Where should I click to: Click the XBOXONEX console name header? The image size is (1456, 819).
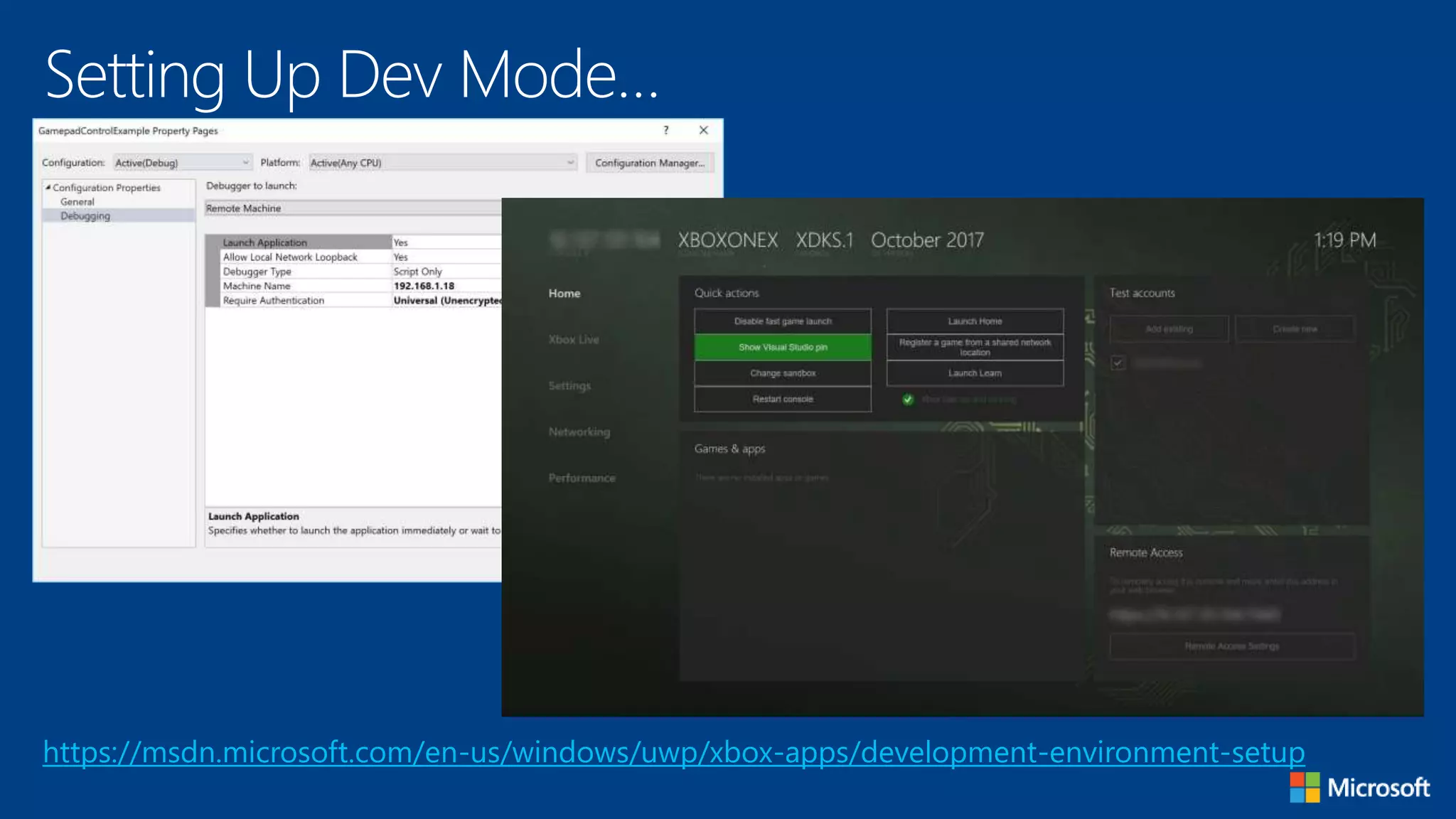point(727,240)
